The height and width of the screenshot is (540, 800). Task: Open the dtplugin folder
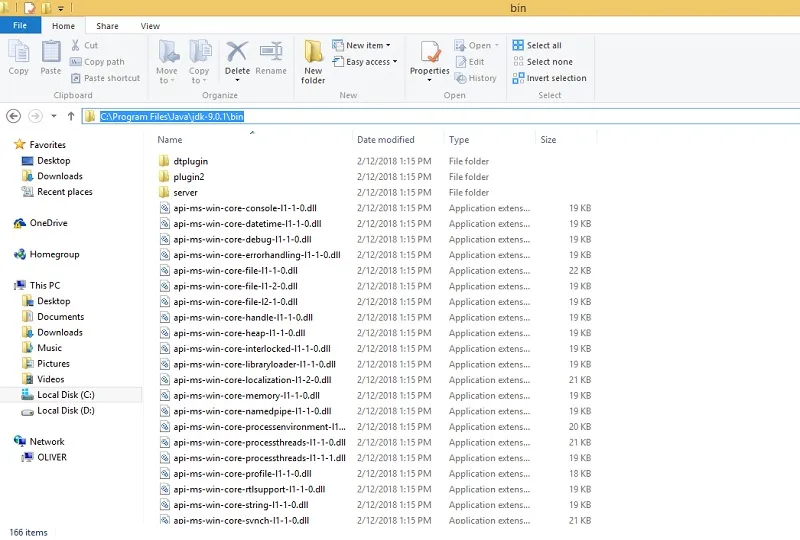pos(183,161)
